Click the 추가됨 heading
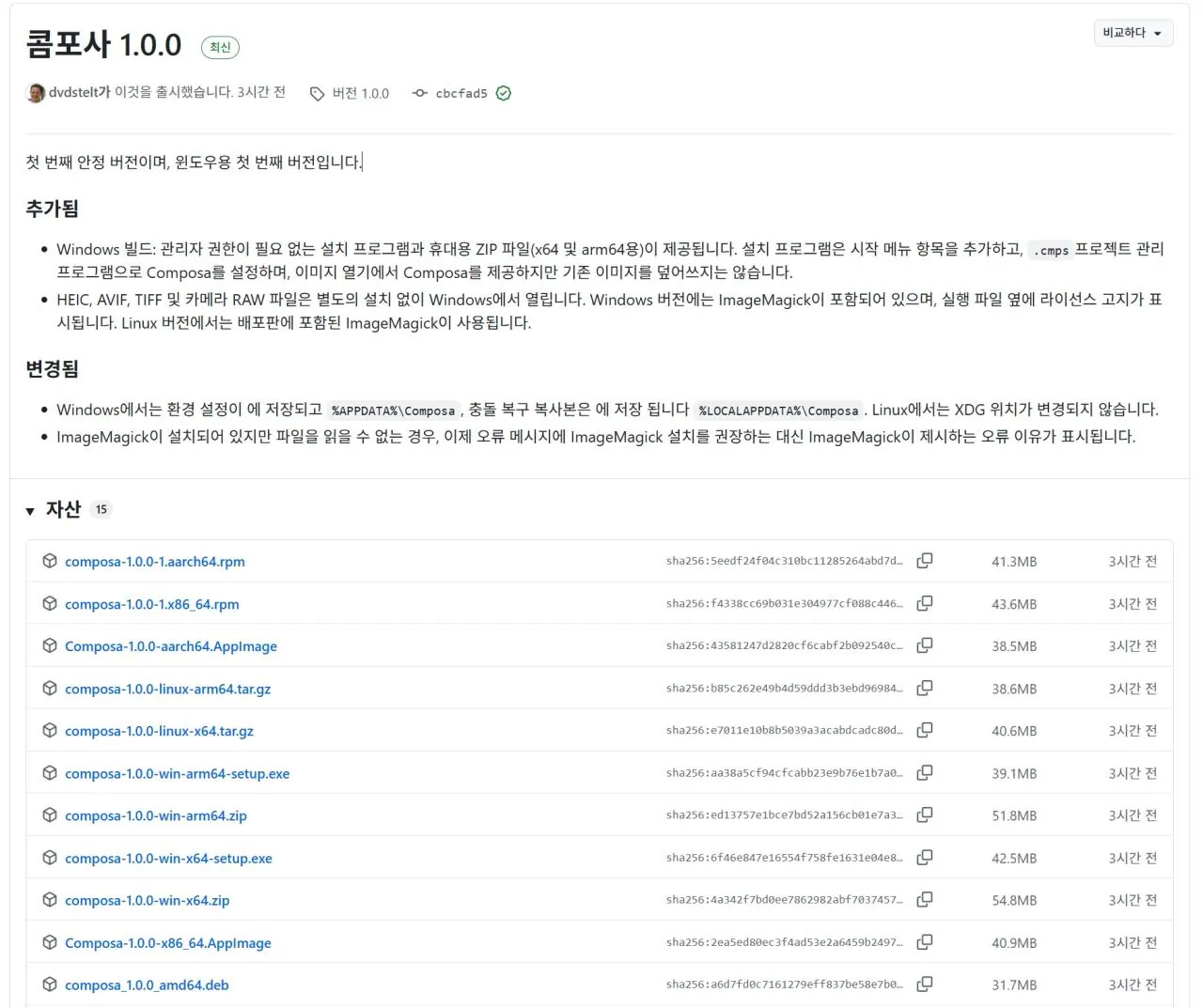This screenshot has width=1203, height=1008. (x=52, y=209)
